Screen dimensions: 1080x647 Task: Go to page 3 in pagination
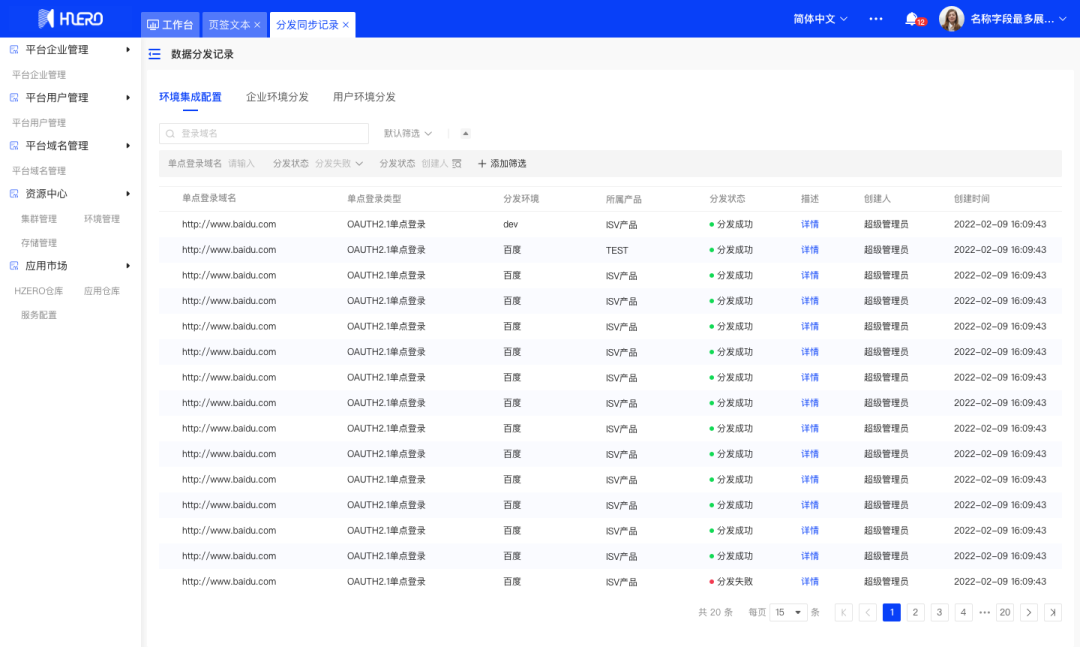[939, 612]
